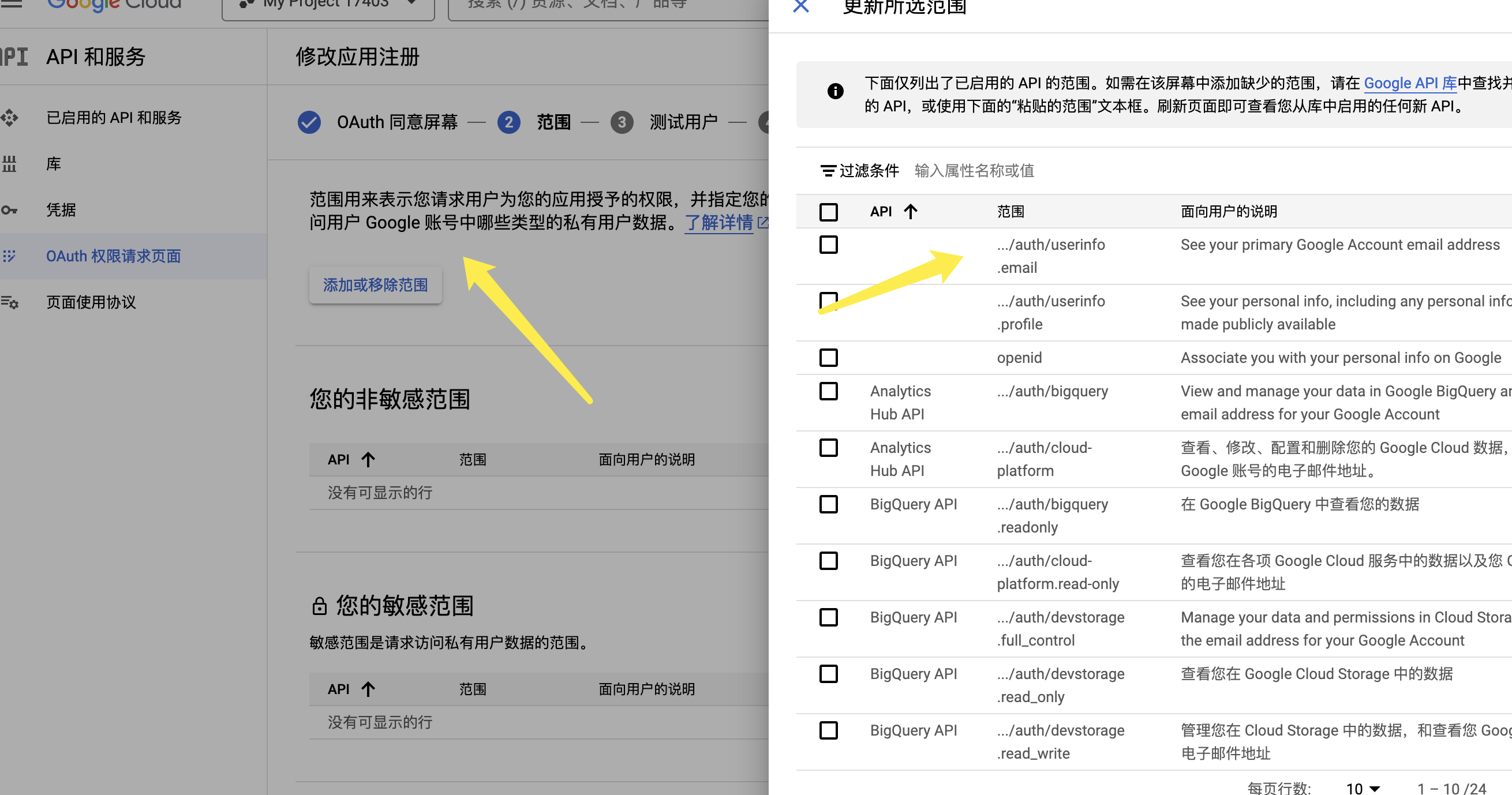
Task: Open the Google API 库 link
Action: pyautogui.click(x=1410, y=83)
